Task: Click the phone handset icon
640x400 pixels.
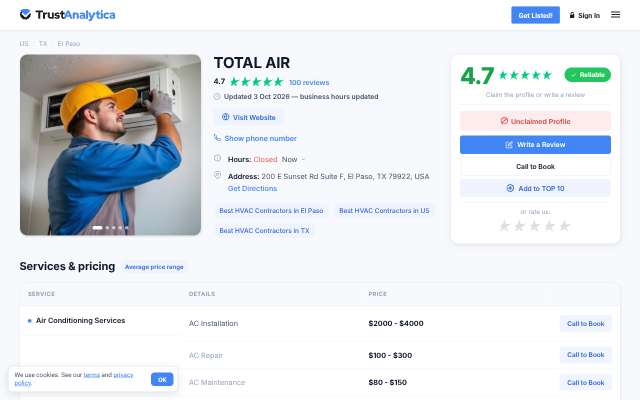Action: tap(217, 137)
